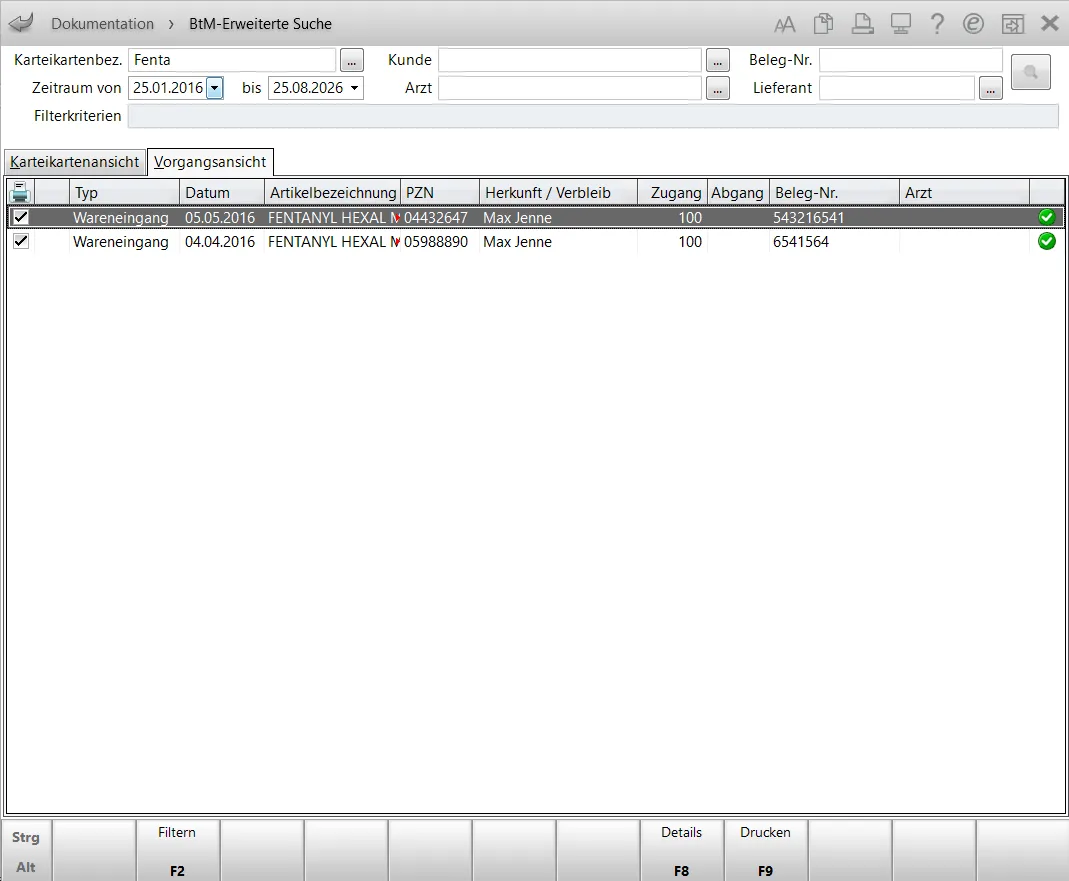Viewport: 1069px width, 881px height.
Task: Open font size (AA) icon
Action: pos(785,25)
